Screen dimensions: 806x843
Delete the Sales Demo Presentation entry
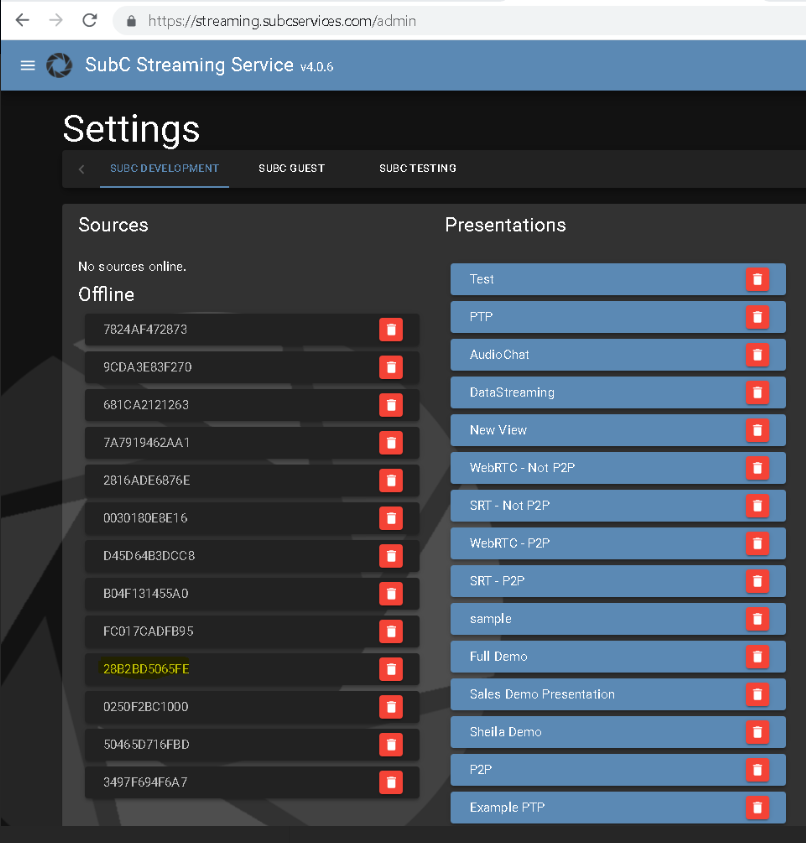757,694
